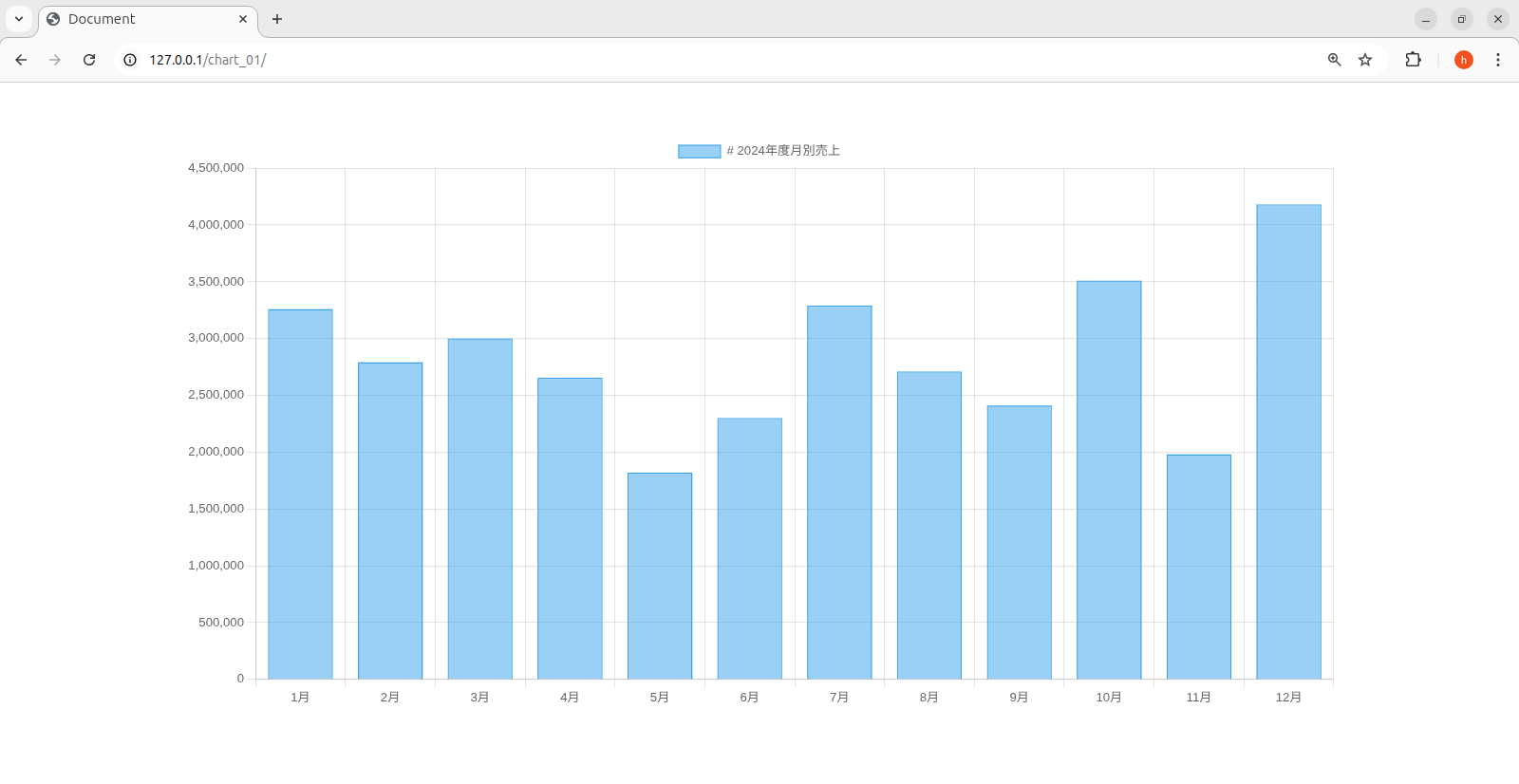
Task: Click the forward navigation arrow
Action: [x=55, y=60]
